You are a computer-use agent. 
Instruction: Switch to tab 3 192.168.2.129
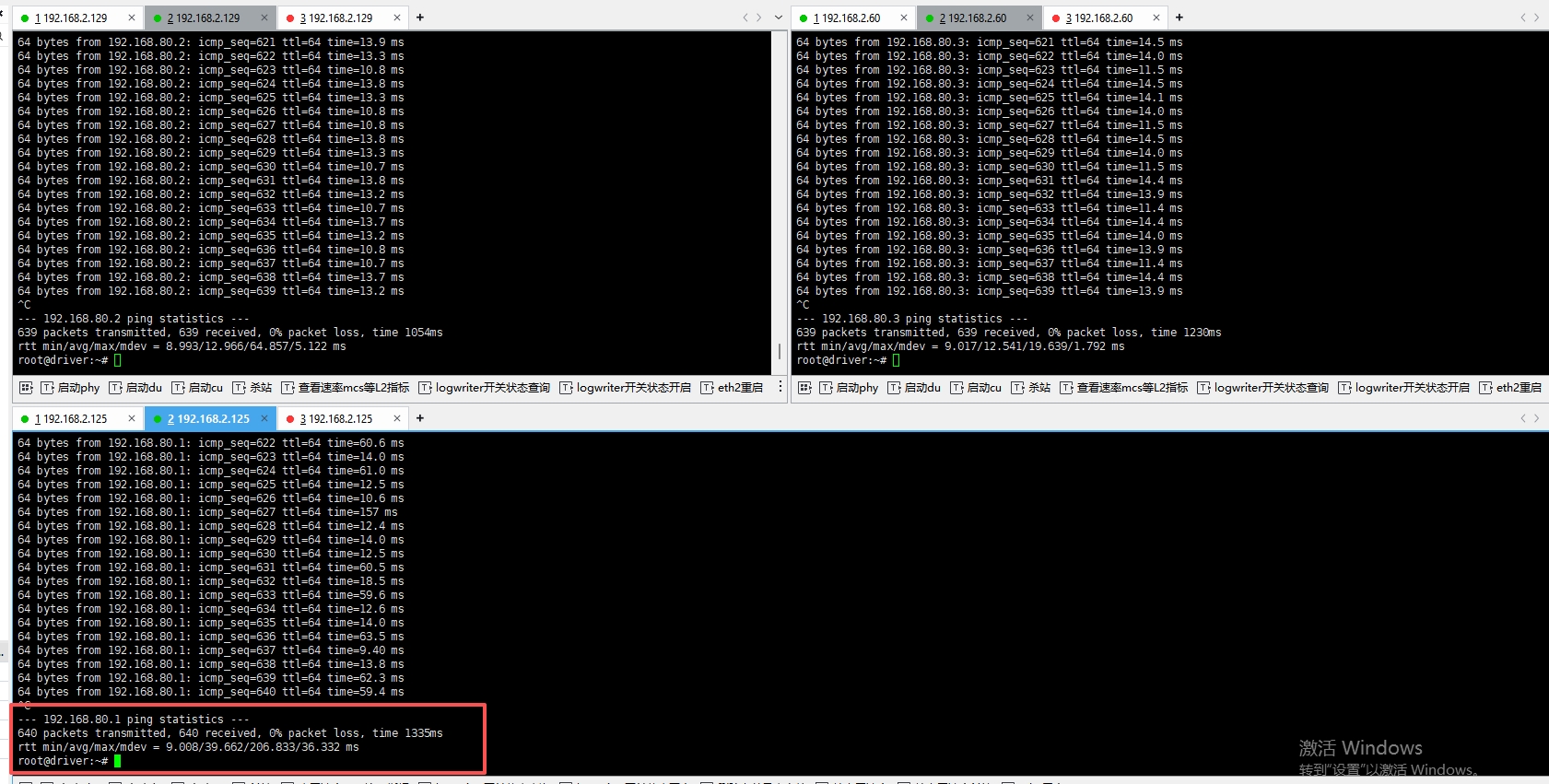(336, 18)
